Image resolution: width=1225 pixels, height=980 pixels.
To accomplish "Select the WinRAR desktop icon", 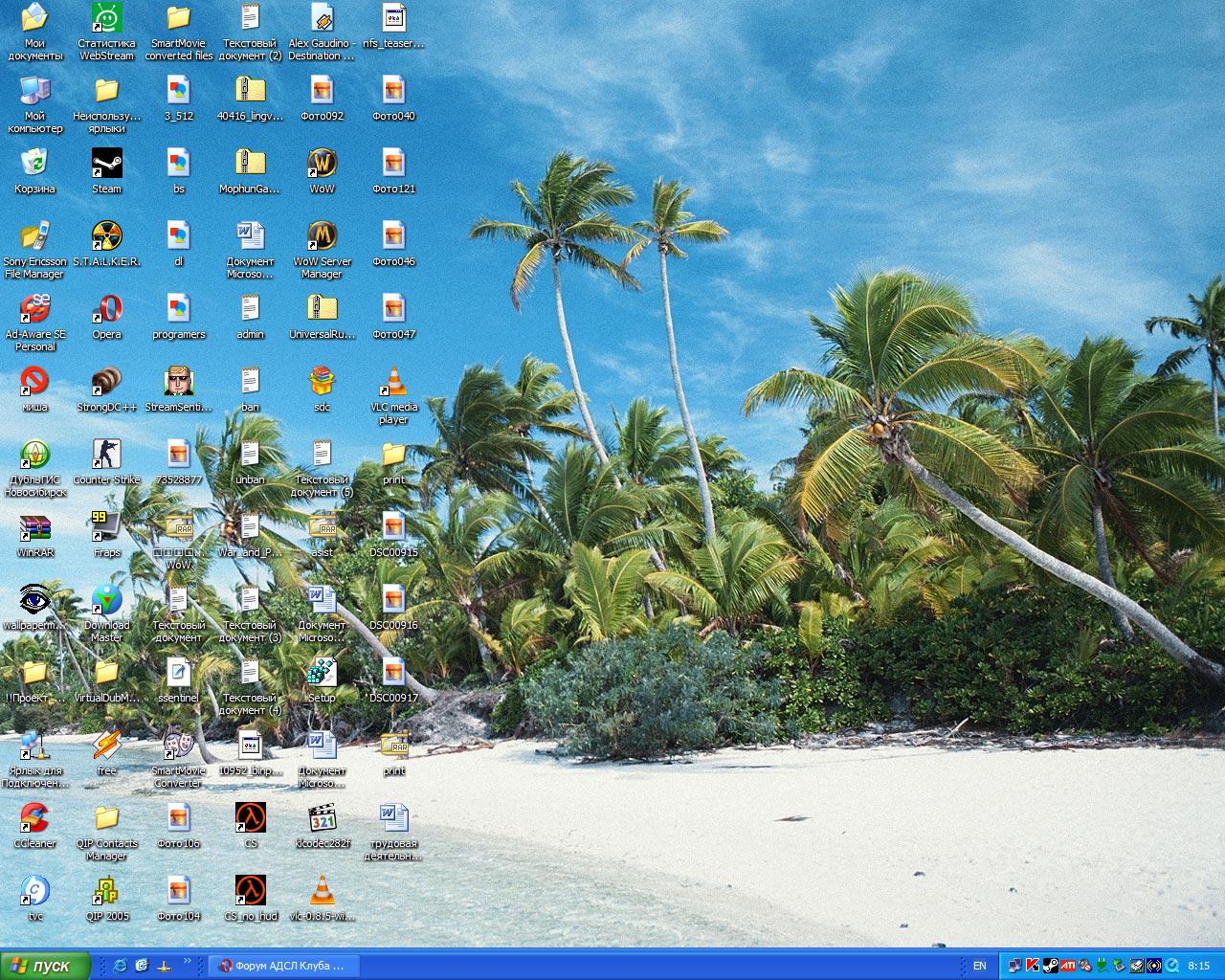I will coord(34,527).
